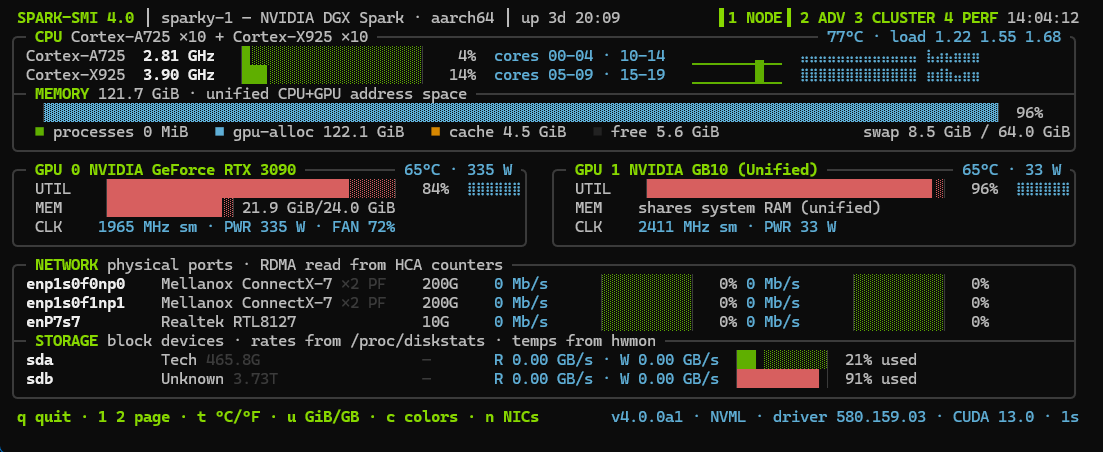Select the enP7s7 network interface row
The image size is (1103, 452).
point(508,322)
